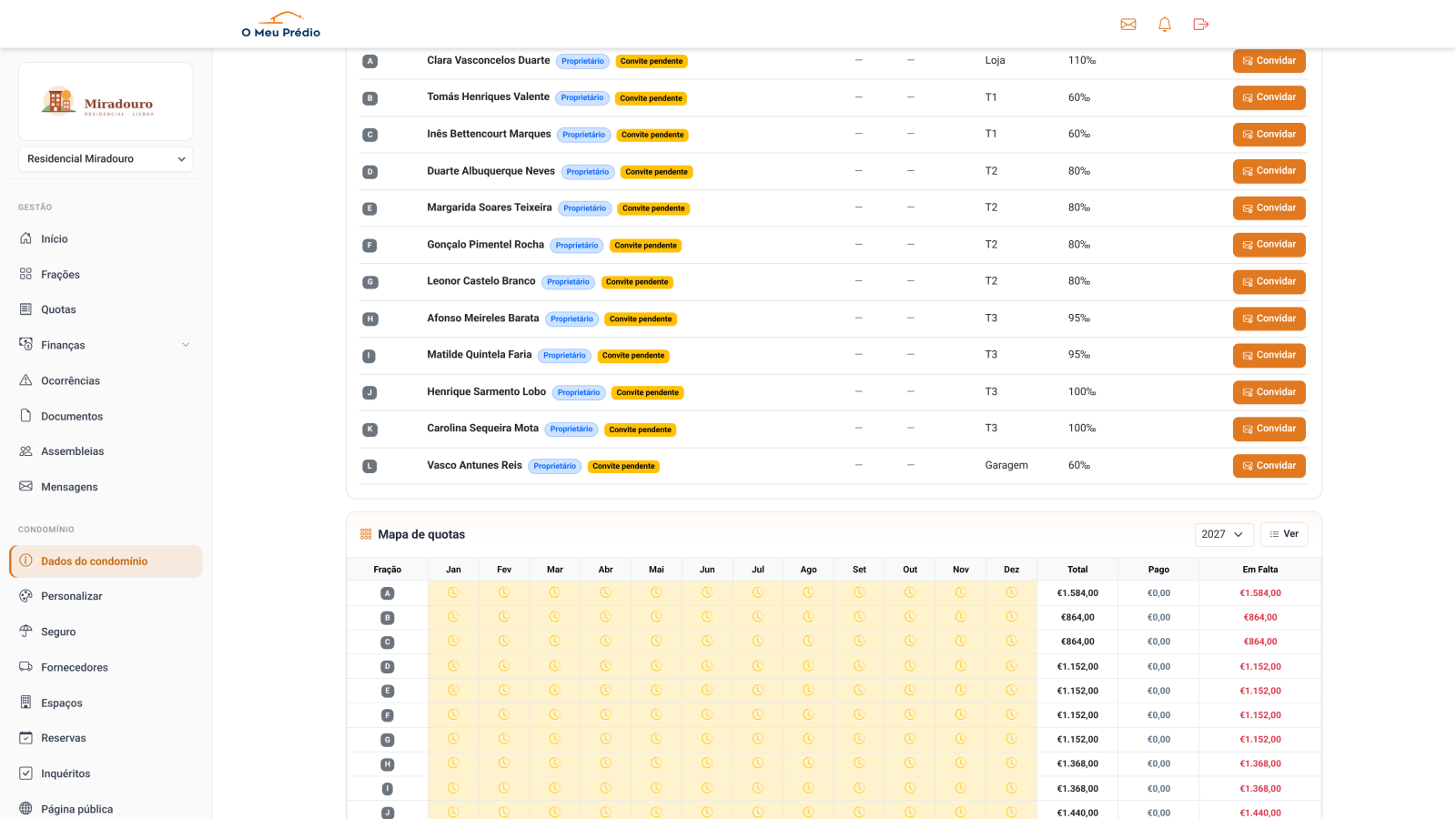Click the Ocorrências warning icon
This screenshot has width=1456, height=819.
[26, 380]
